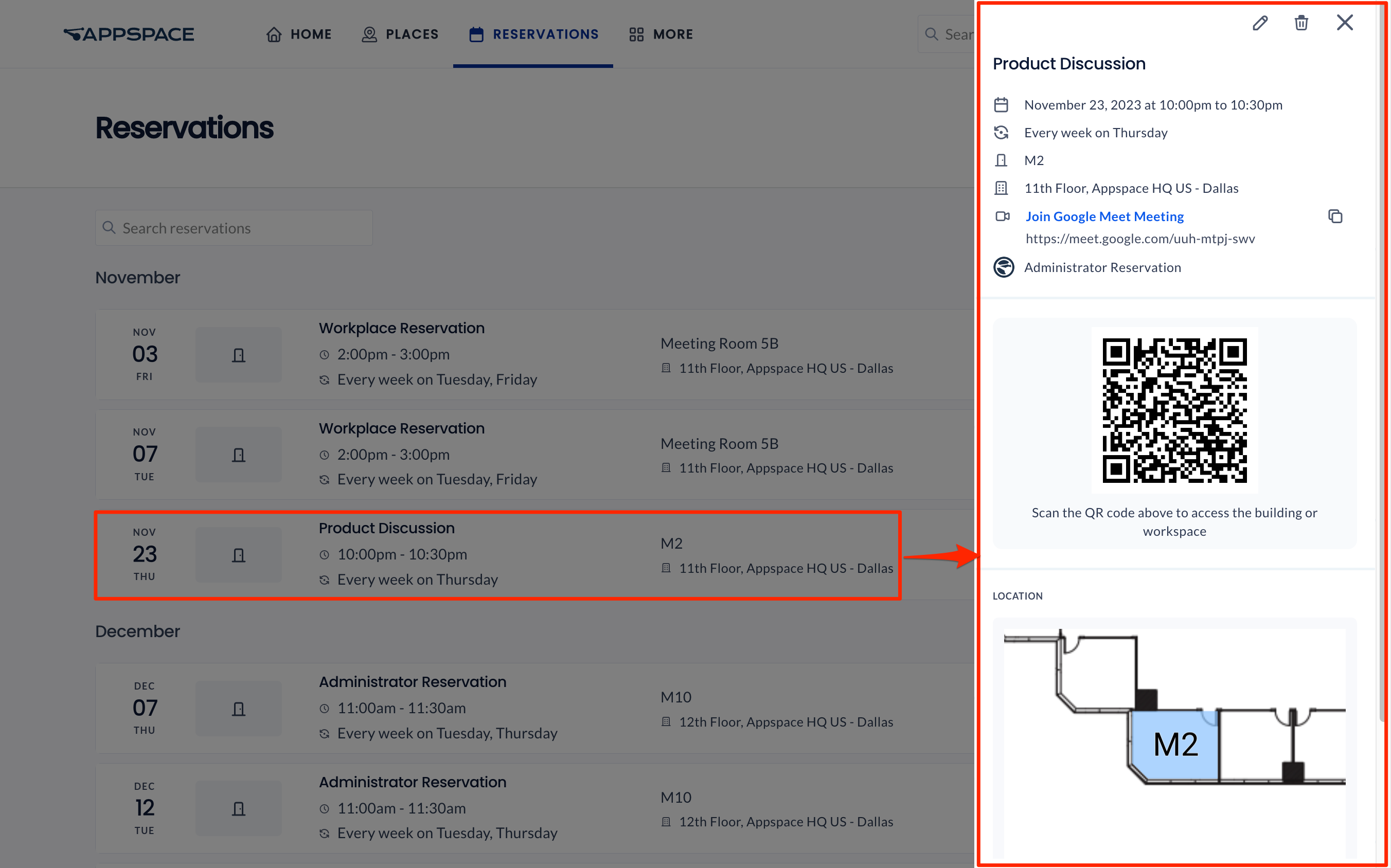
Task: Click the recurrence icon beside Every week on Thursday
Action: pos(1001,133)
